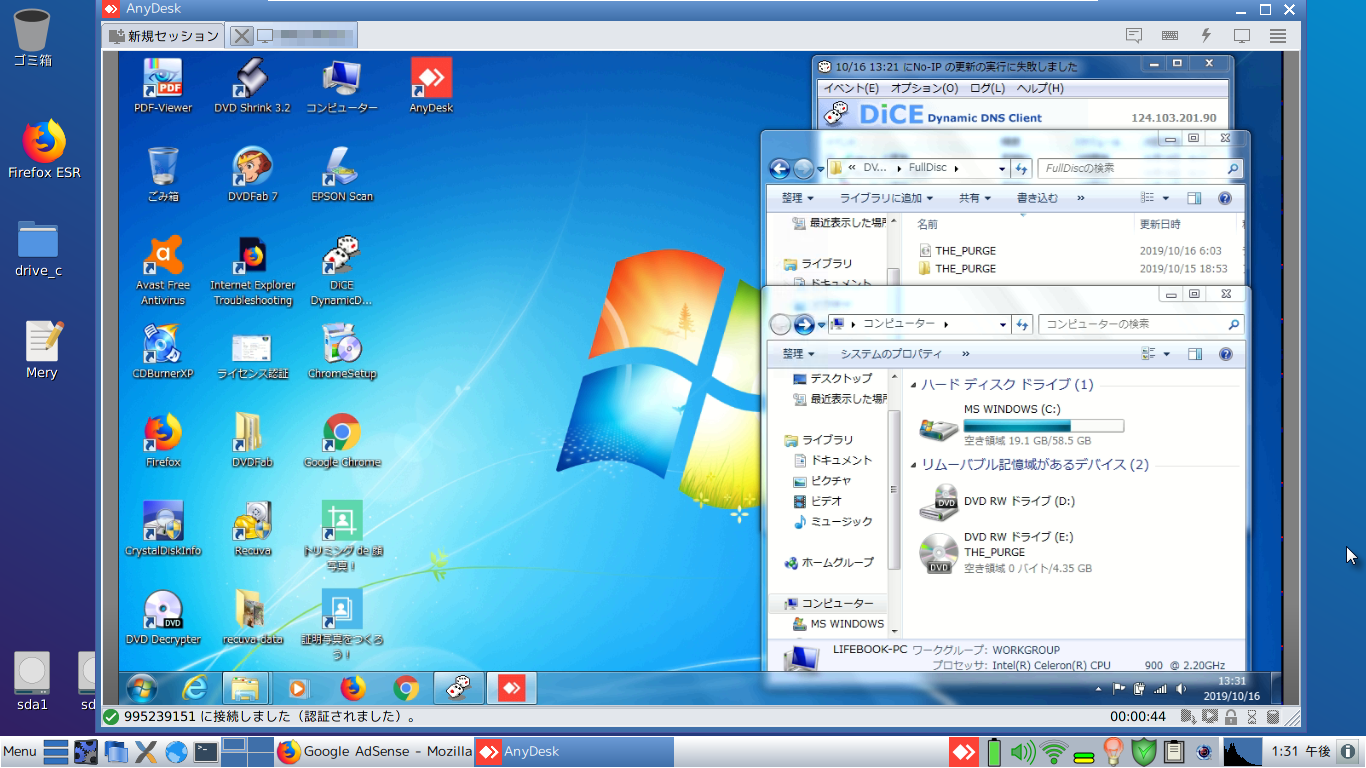The width and height of the screenshot is (1366, 768).
Task: Click FullDiscの検索 search field
Action: 1140,168
